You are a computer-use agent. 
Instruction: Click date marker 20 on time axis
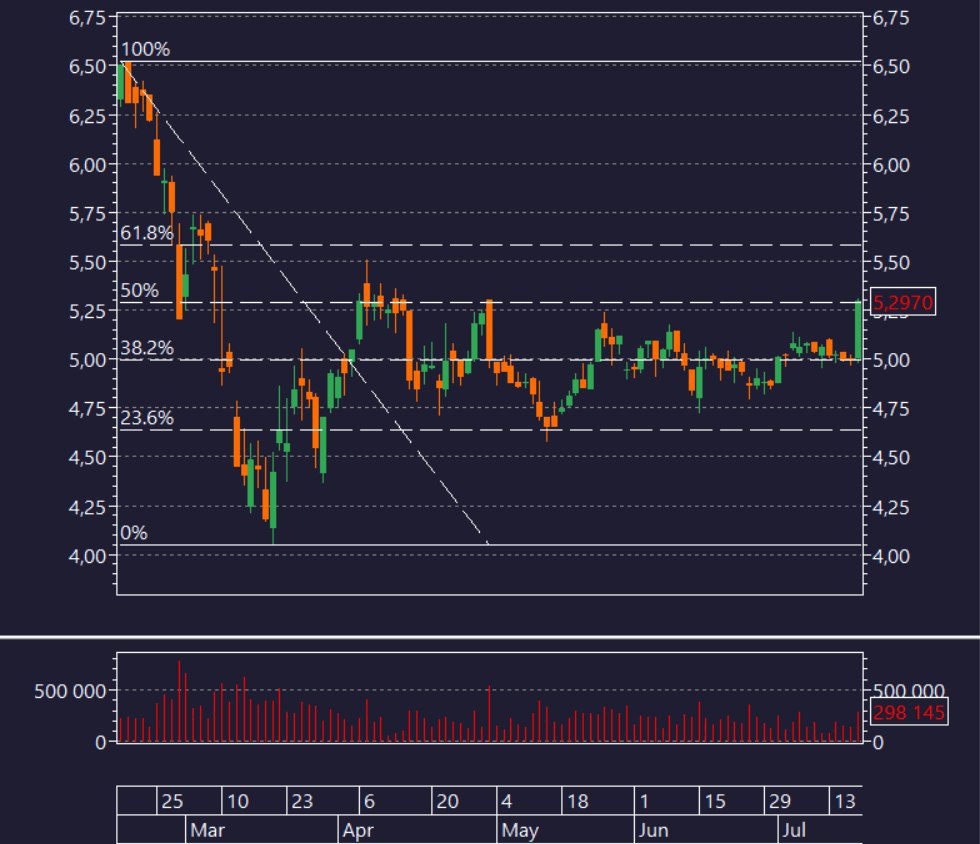[448, 801]
